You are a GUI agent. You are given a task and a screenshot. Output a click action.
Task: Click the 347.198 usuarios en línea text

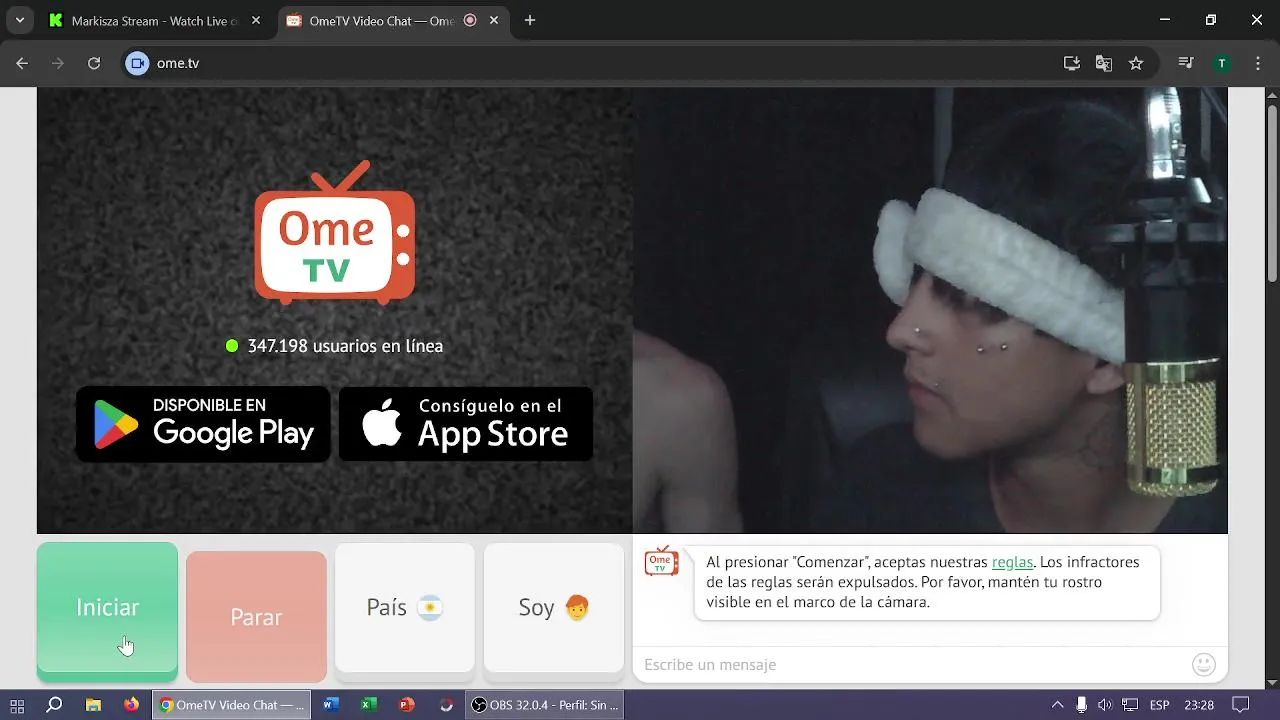[x=345, y=346]
